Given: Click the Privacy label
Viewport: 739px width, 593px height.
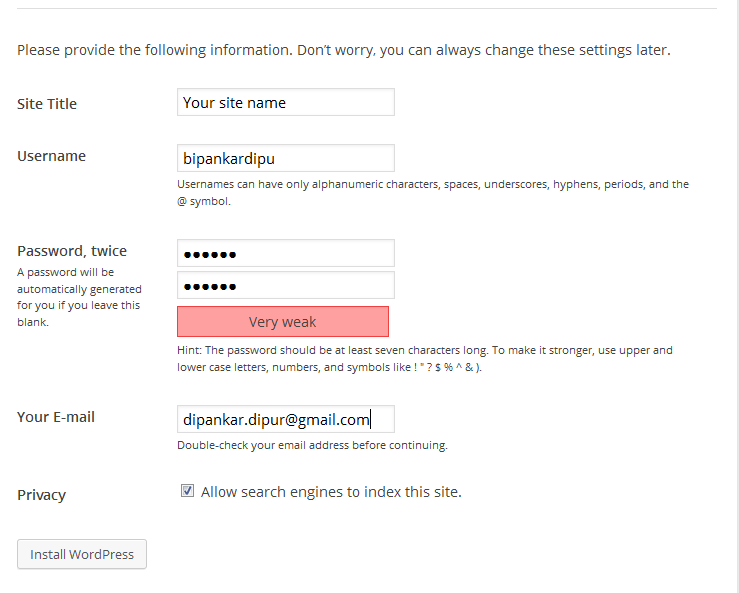Looking at the screenshot, I should 41,495.
